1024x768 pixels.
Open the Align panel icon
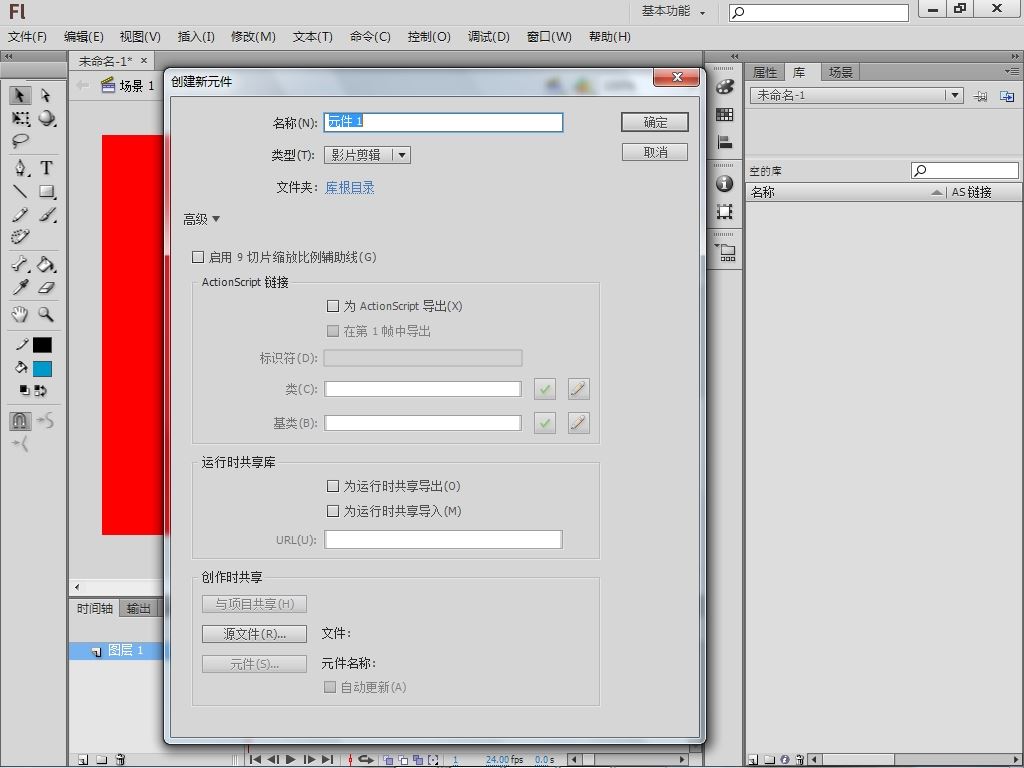coord(724,142)
